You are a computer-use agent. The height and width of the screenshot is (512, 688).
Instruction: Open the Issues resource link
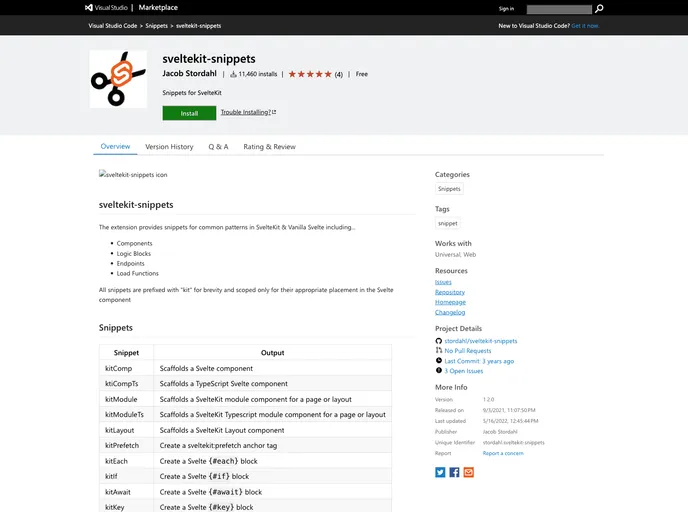tap(443, 282)
